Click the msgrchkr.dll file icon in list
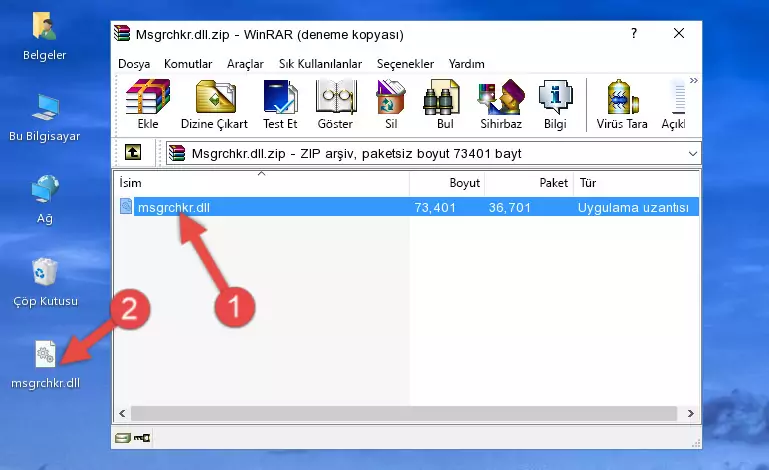The image size is (769, 470). click(126, 207)
